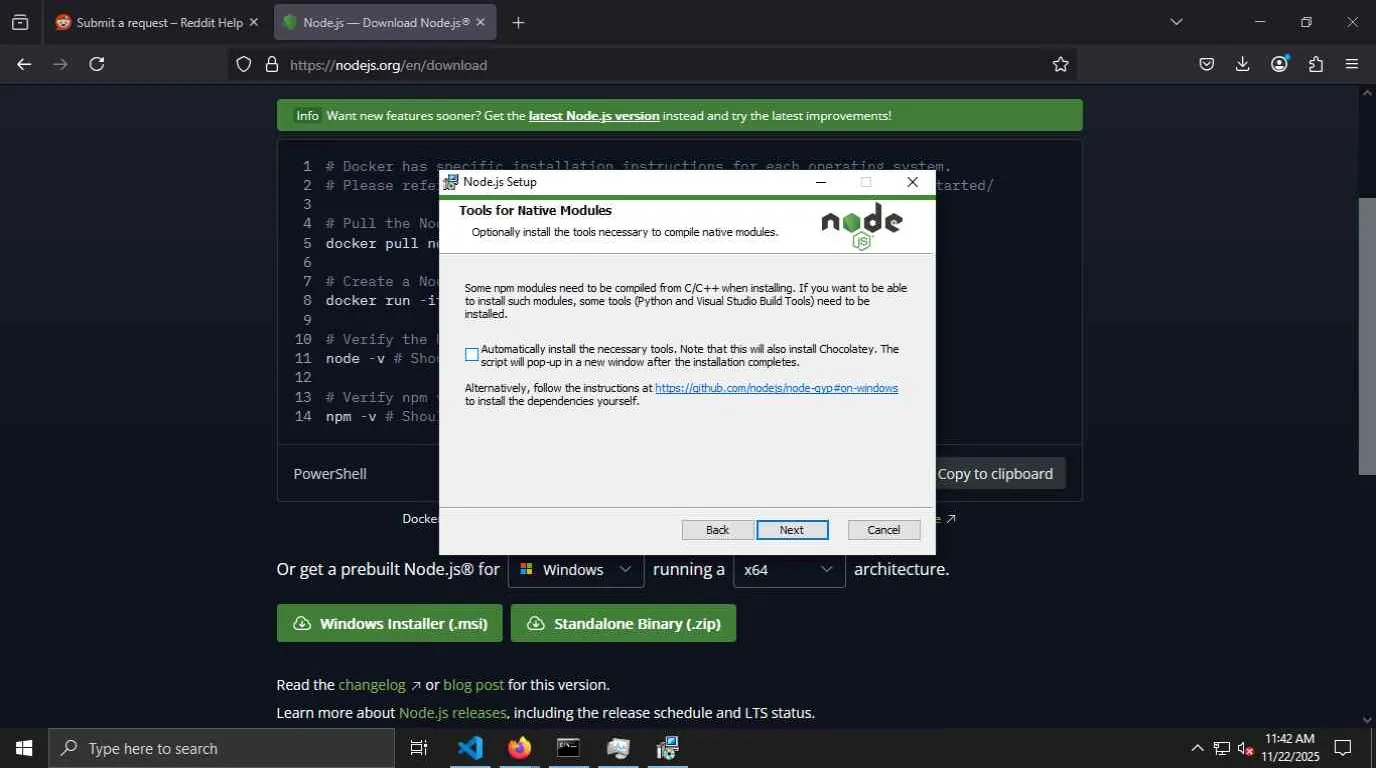Switch to the Submit a request Reddit tab
The height and width of the screenshot is (768, 1376).
point(157,22)
